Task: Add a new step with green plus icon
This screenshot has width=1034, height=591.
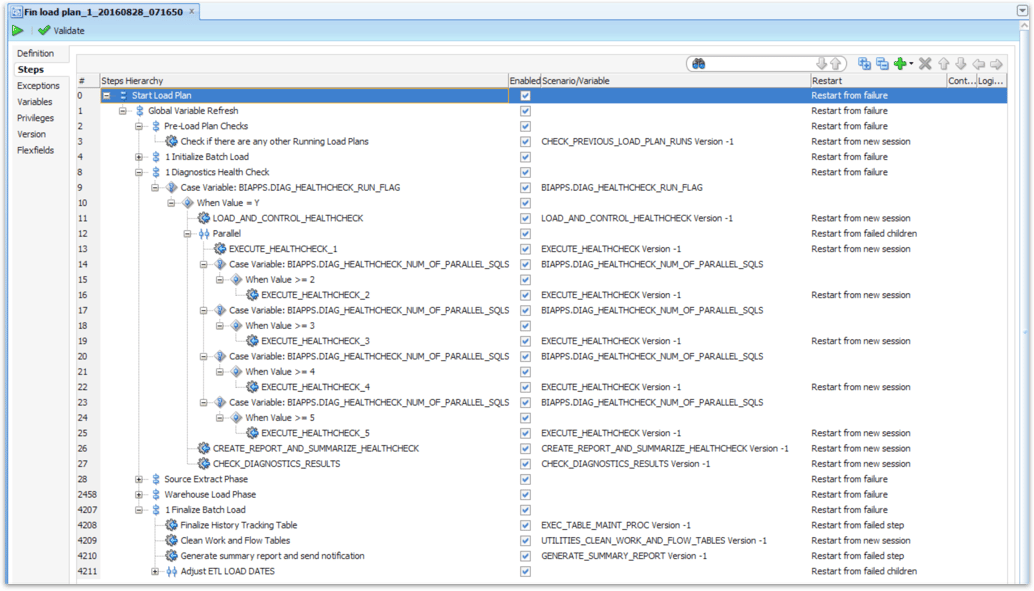Action: pos(900,63)
